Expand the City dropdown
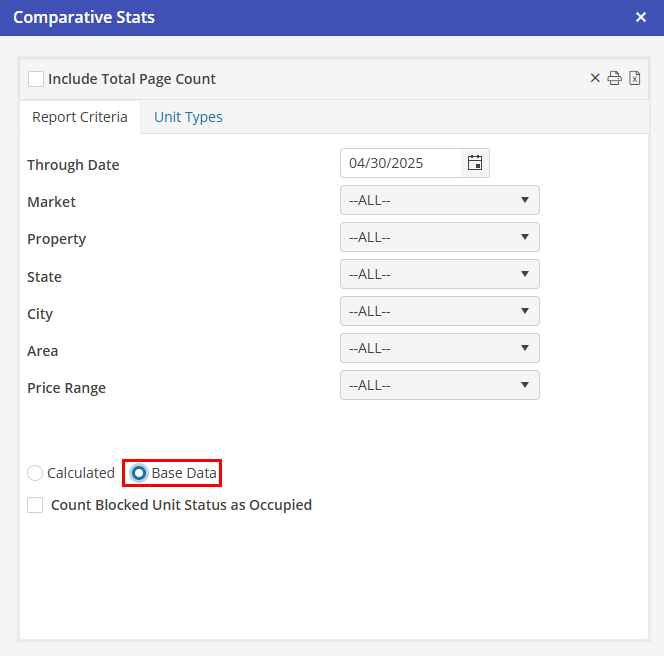This screenshot has height=656, width=664. [x=439, y=311]
